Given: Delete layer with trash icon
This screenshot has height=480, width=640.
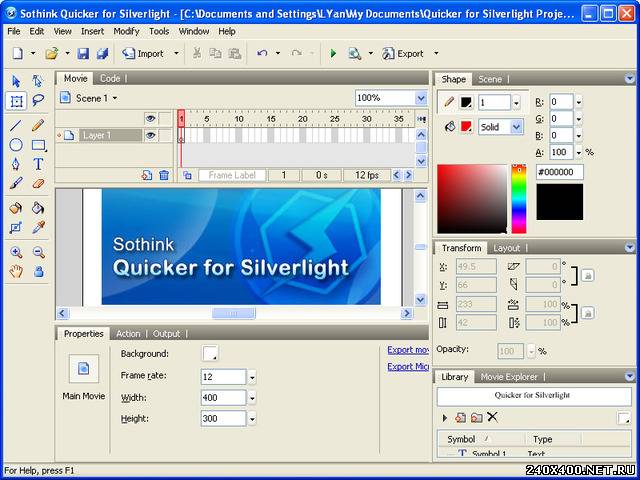Looking at the screenshot, I should point(164,175).
